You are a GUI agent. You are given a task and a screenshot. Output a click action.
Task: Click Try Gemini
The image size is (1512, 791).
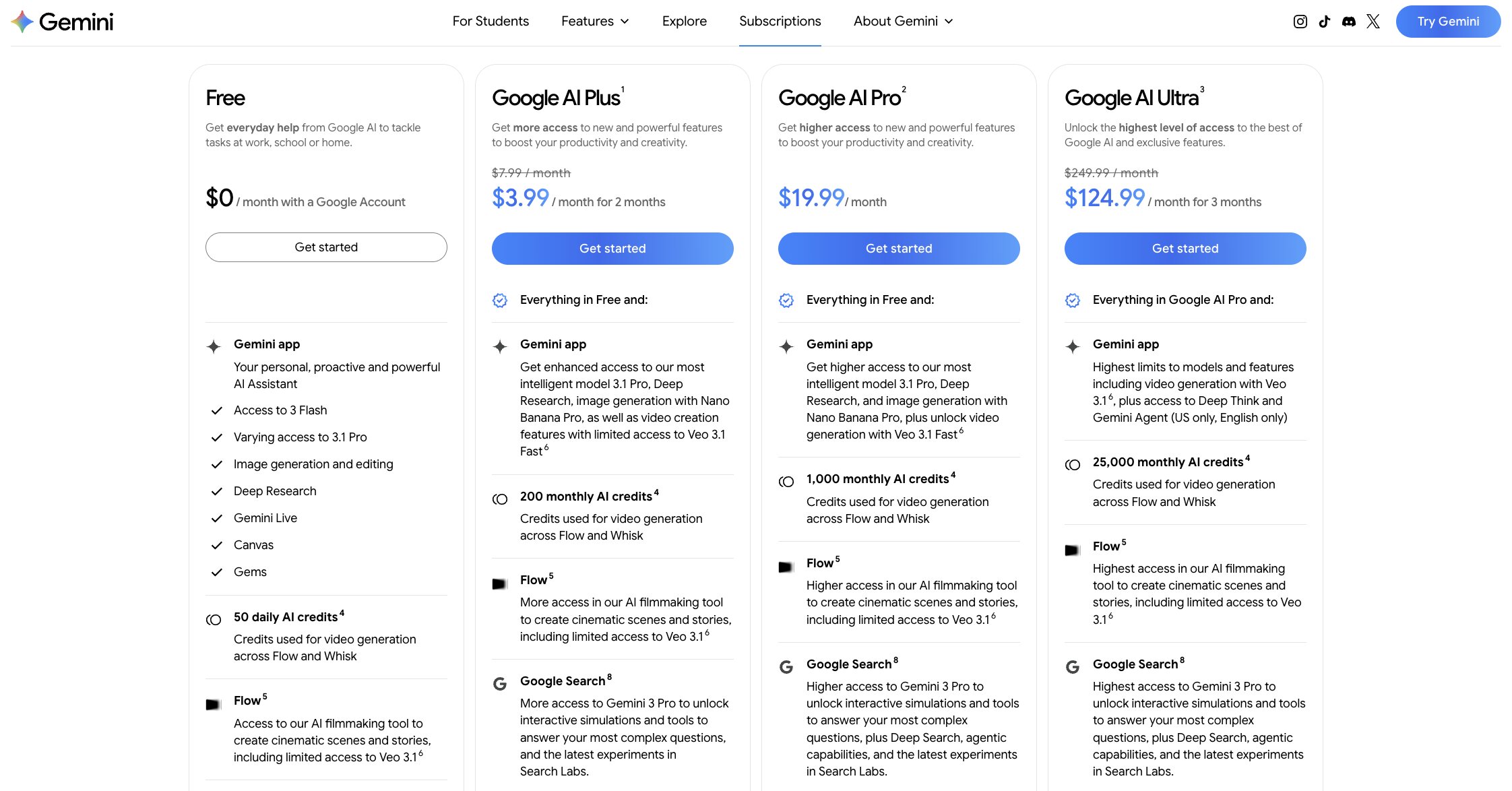[x=1448, y=21]
